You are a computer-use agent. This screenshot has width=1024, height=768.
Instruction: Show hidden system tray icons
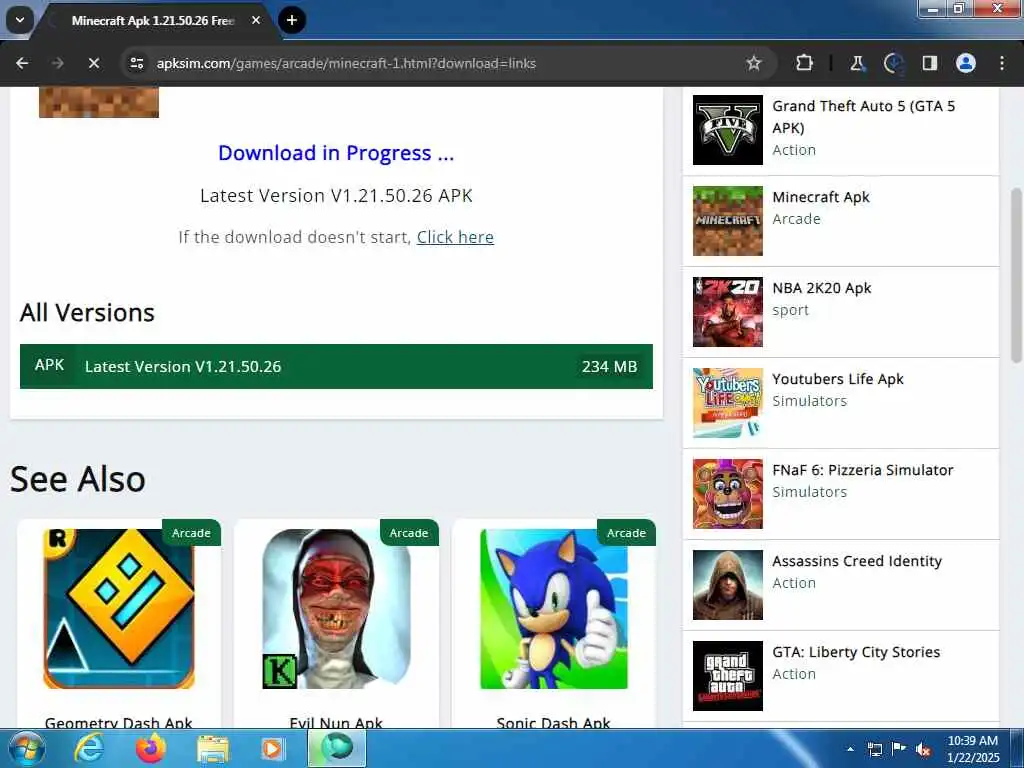coord(850,749)
